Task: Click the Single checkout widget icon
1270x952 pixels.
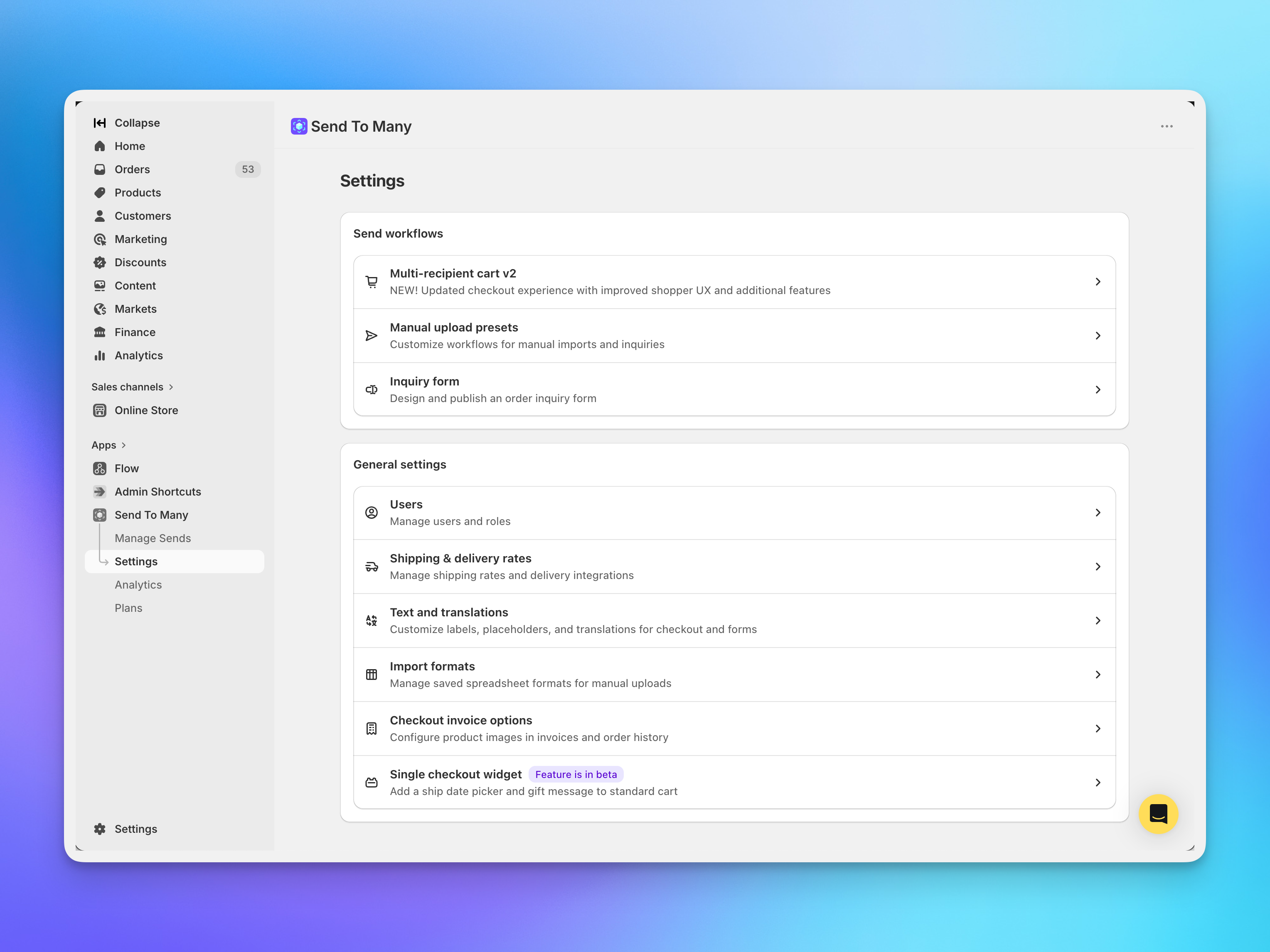Action: (x=372, y=782)
